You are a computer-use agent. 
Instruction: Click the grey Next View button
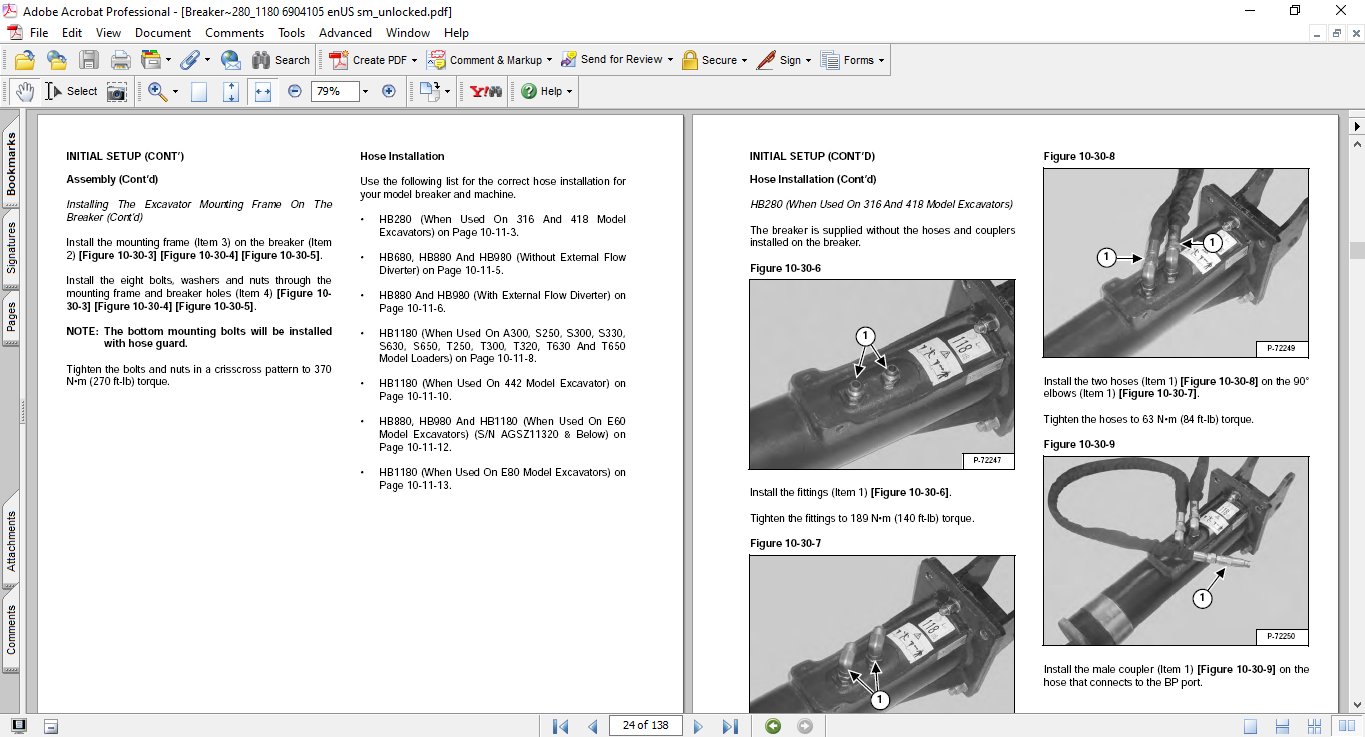click(x=805, y=726)
